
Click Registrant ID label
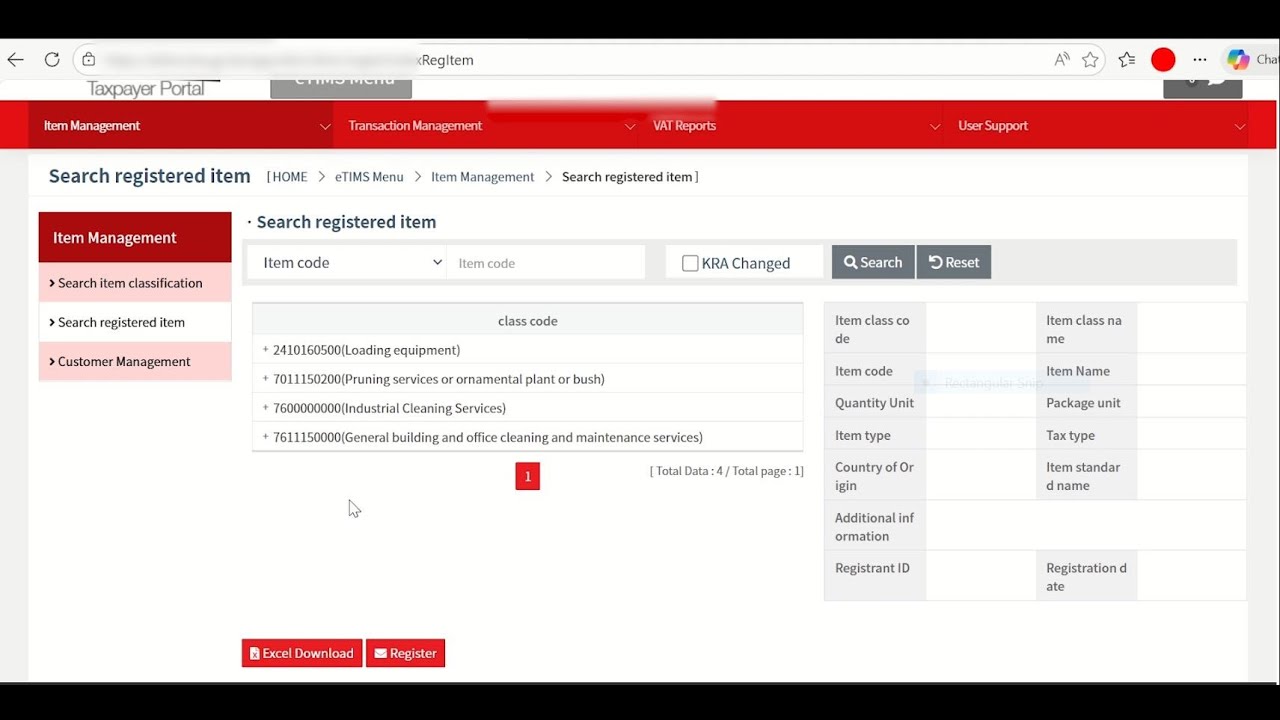(872, 568)
